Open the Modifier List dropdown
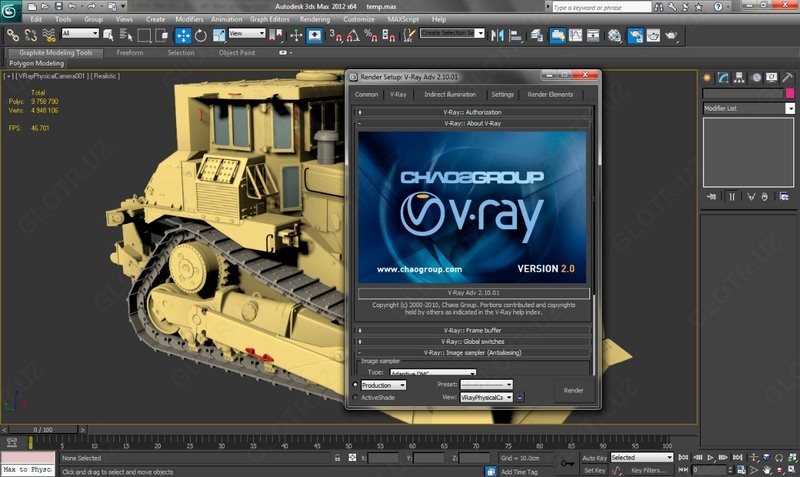The image size is (800, 477). [x=748, y=108]
